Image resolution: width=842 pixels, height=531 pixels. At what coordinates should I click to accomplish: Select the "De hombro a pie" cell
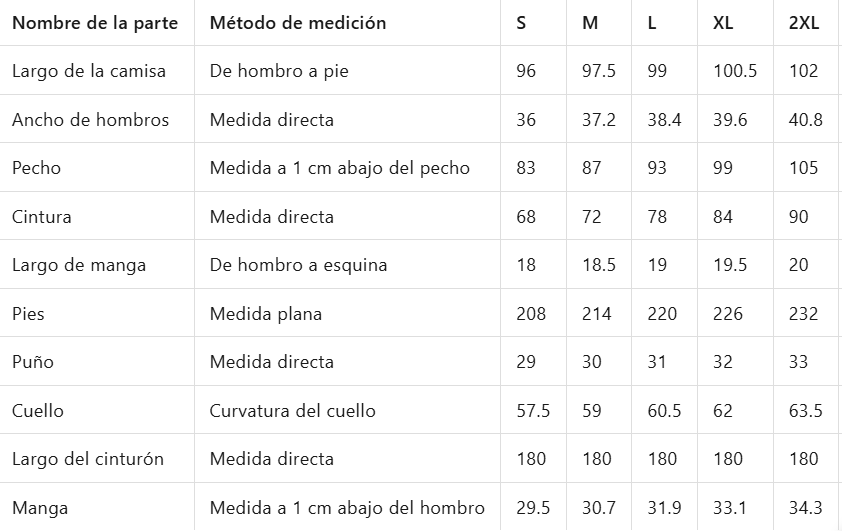click(x=279, y=71)
